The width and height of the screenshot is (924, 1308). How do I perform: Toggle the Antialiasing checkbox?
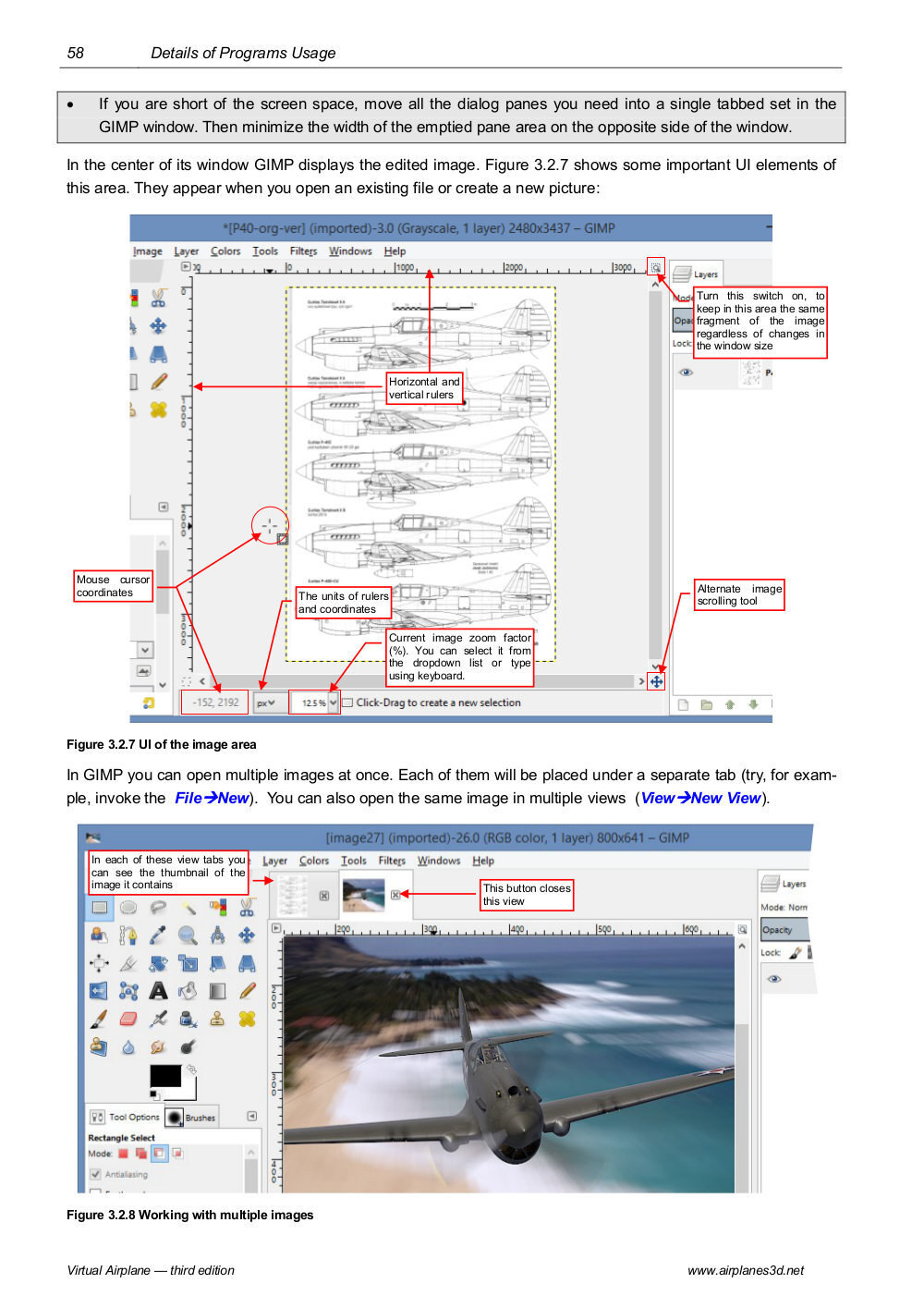pos(95,1174)
